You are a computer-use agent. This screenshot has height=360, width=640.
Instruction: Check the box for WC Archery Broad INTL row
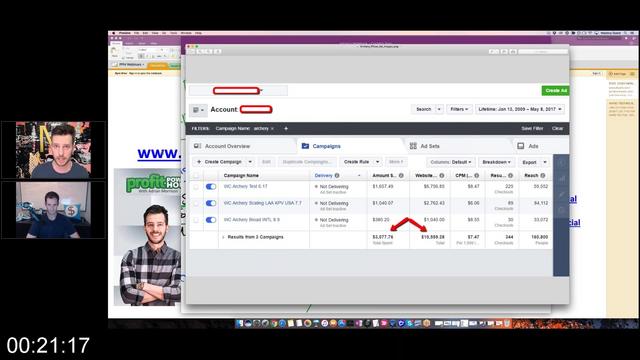196,220
